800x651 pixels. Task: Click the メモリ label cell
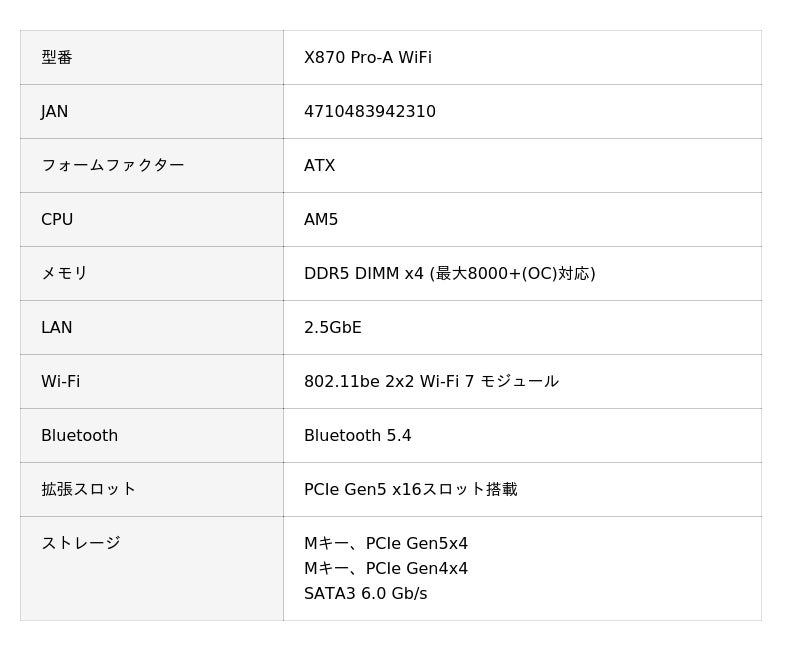pyautogui.click(x=64, y=274)
